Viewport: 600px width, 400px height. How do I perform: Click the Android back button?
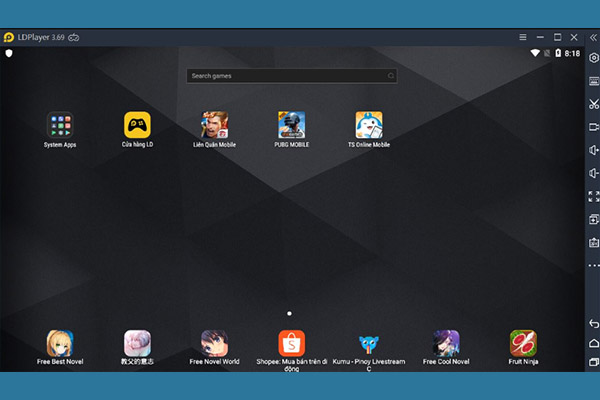point(593,323)
